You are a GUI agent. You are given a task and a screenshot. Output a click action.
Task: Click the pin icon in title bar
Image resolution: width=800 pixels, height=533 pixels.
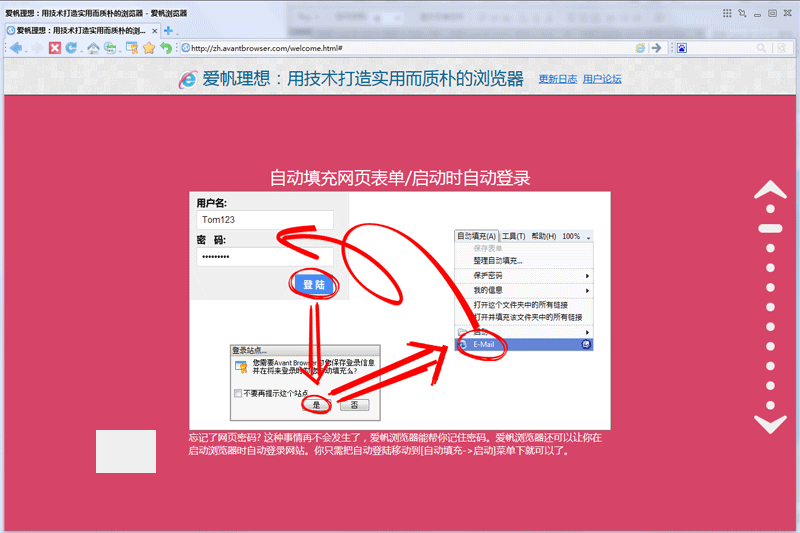(x=742, y=13)
